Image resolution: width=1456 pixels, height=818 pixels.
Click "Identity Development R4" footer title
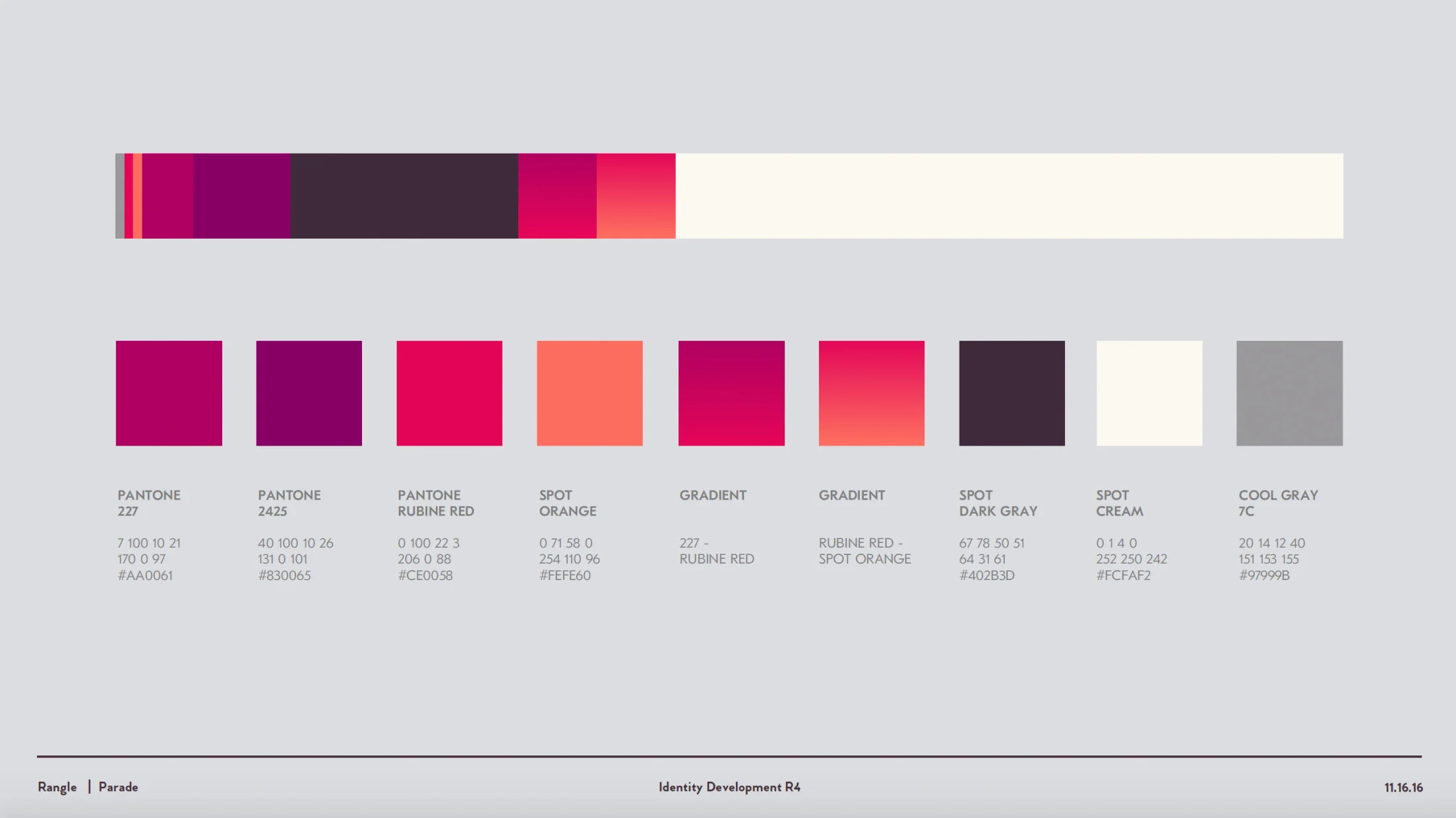click(729, 787)
